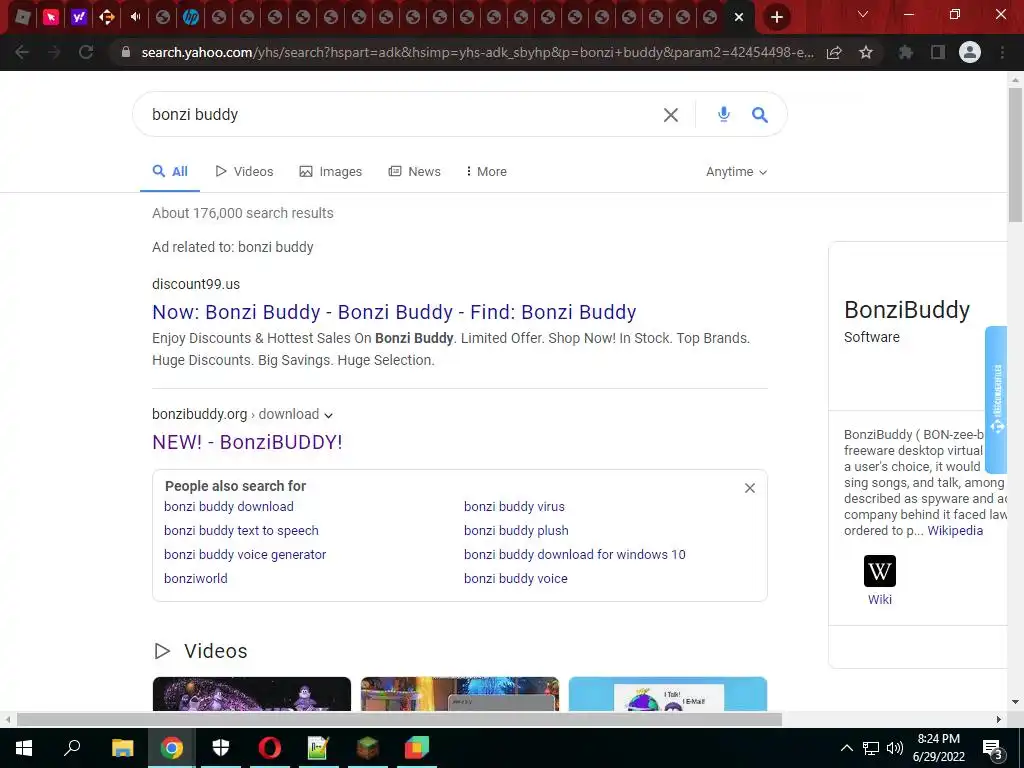
Task: Search bonzi buddy plush suggestion
Action: [x=516, y=530]
